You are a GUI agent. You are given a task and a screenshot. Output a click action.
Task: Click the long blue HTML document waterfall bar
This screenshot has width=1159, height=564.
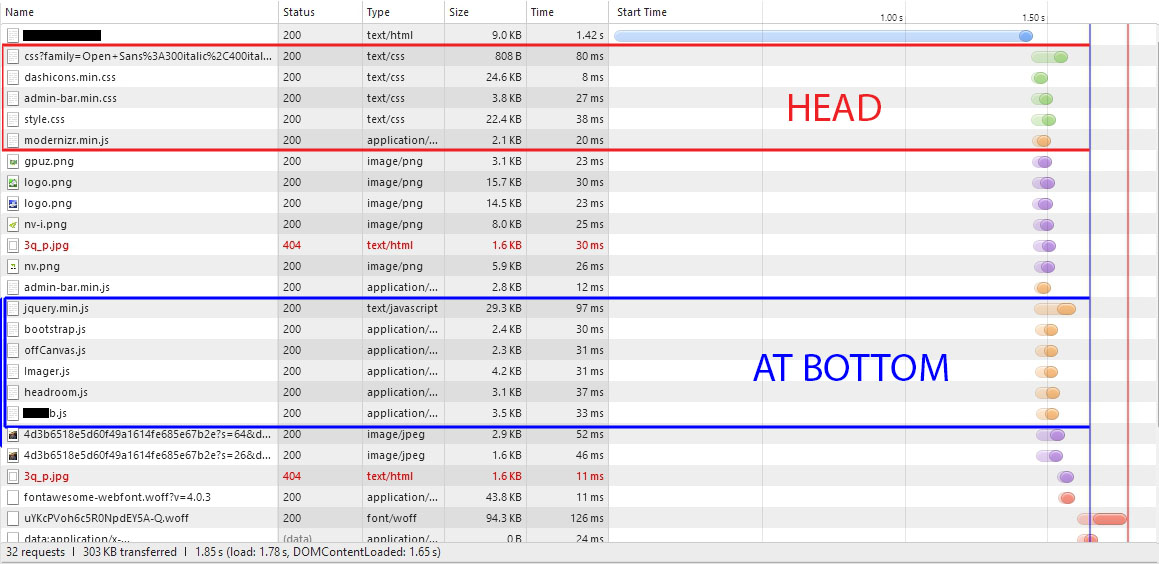click(x=820, y=35)
